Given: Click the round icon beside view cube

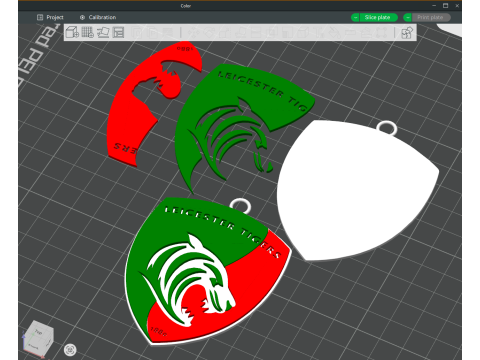Looking at the screenshot, I should 70,350.
